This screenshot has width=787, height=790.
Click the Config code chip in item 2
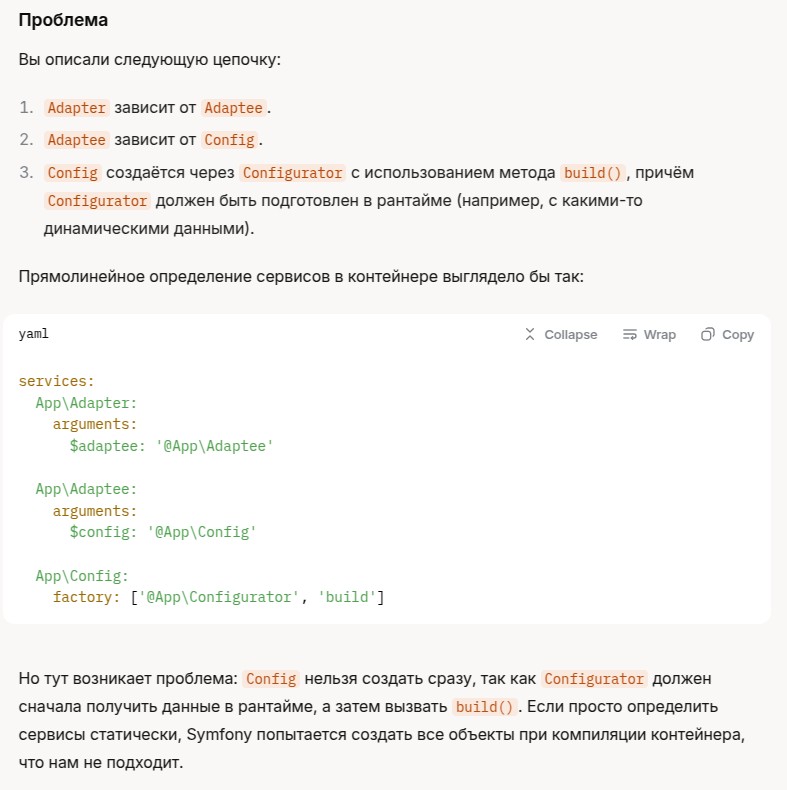(229, 140)
